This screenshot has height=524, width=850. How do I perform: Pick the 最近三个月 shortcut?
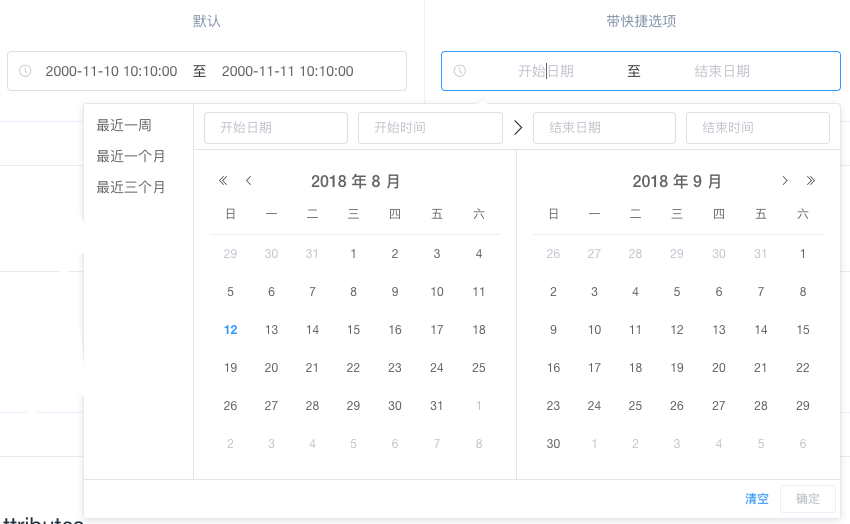click(x=131, y=187)
